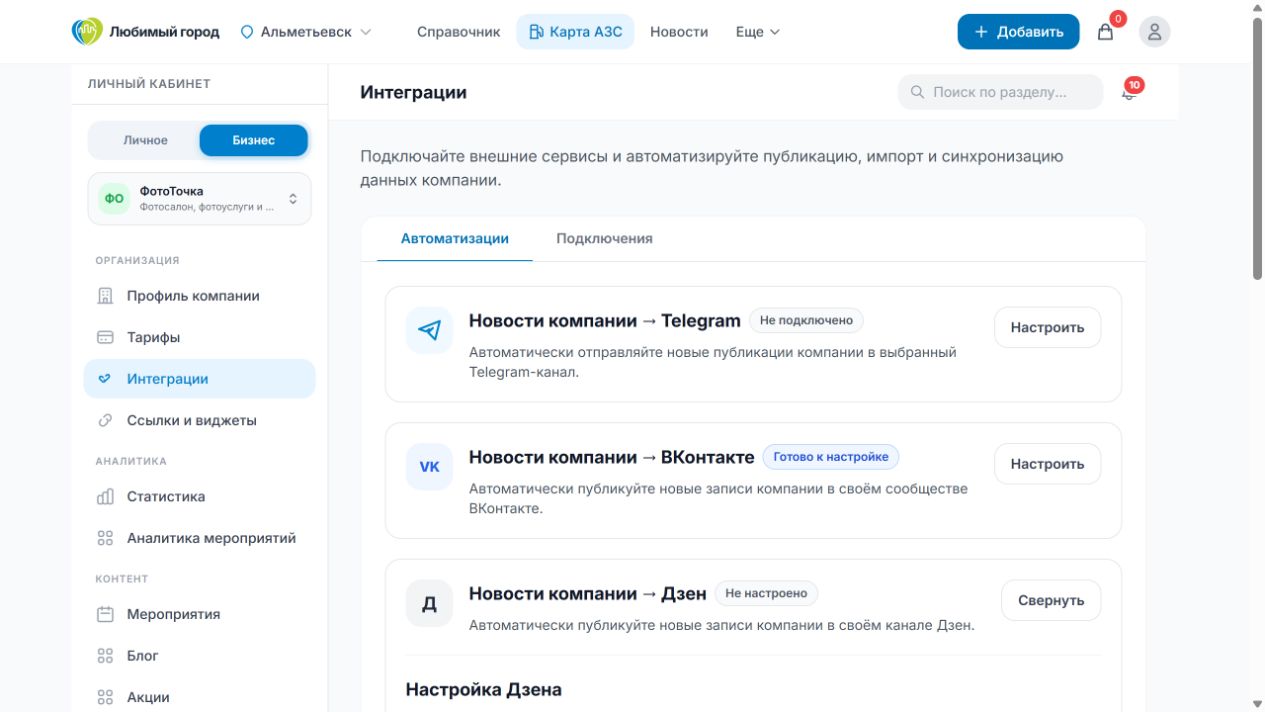Click the Не настроено status badge
Viewport: 1265px width, 712px height.
coord(766,593)
